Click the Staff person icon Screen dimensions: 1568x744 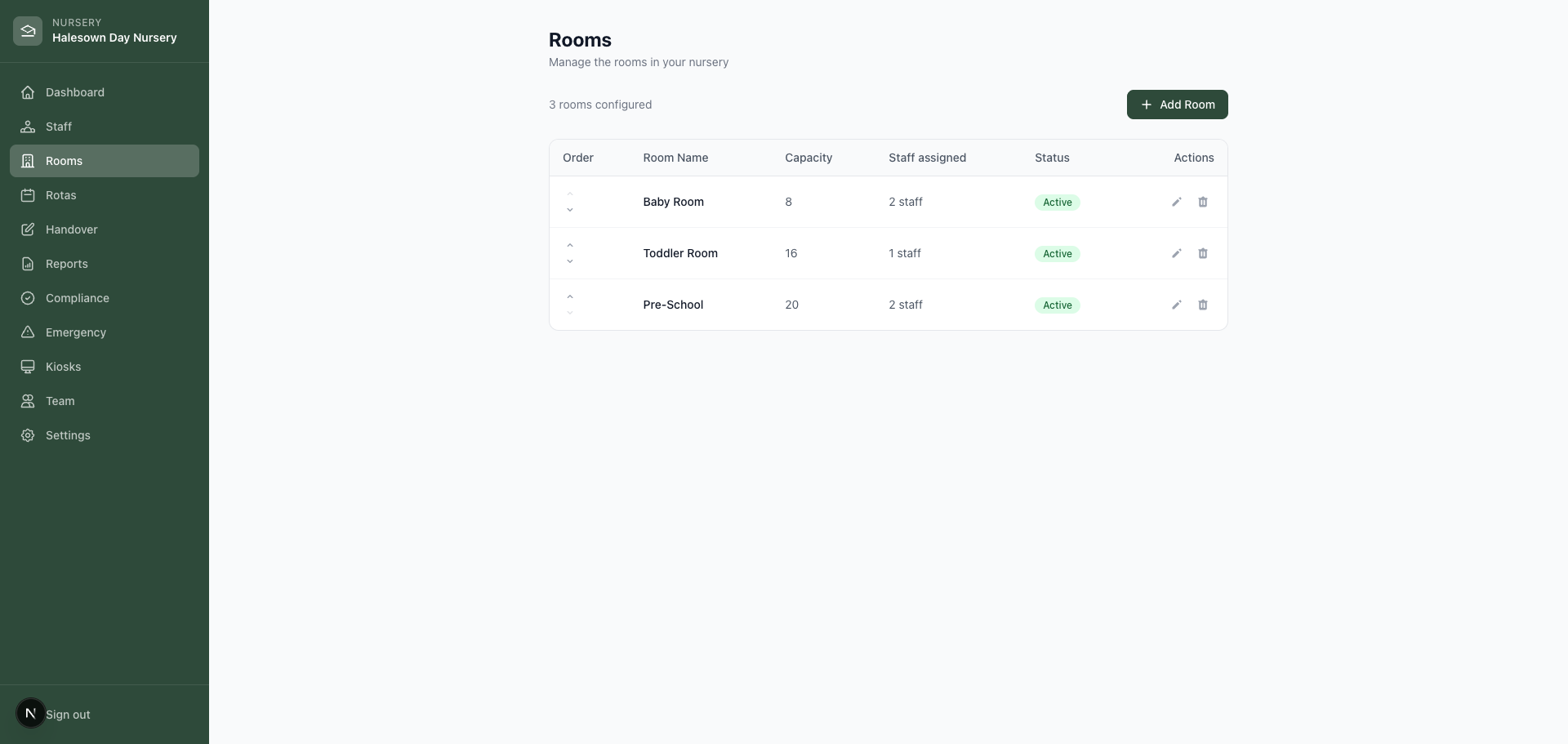coord(28,127)
